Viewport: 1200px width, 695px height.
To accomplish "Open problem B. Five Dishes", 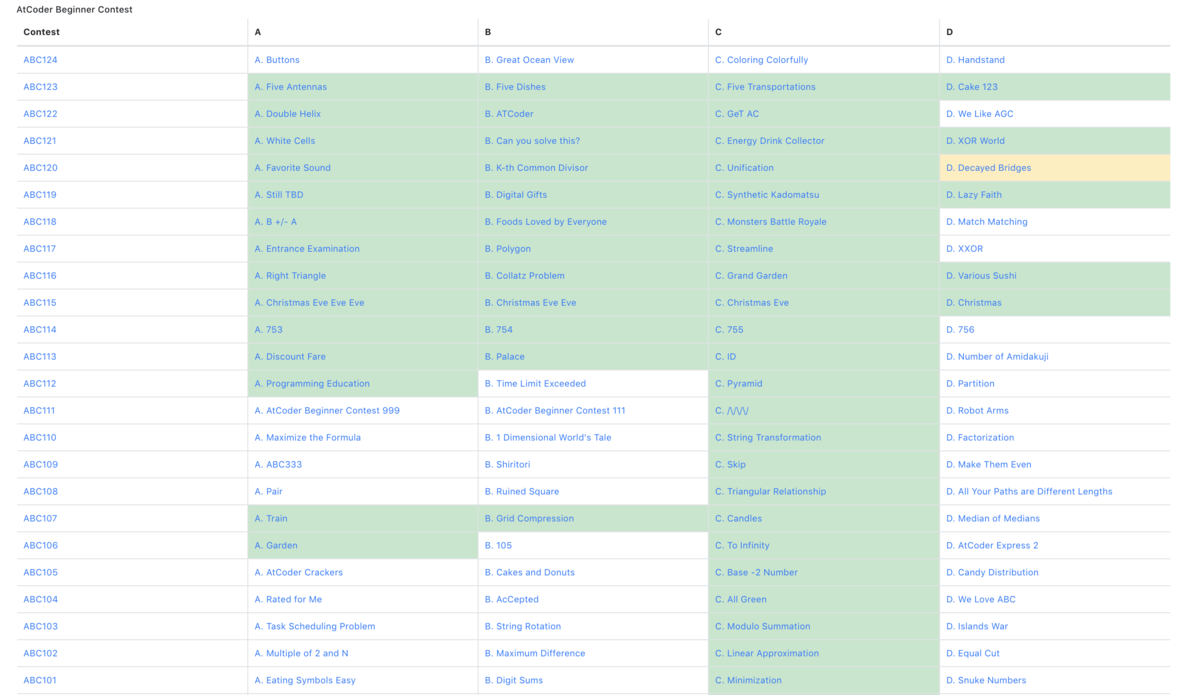I will [x=515, y=87].
